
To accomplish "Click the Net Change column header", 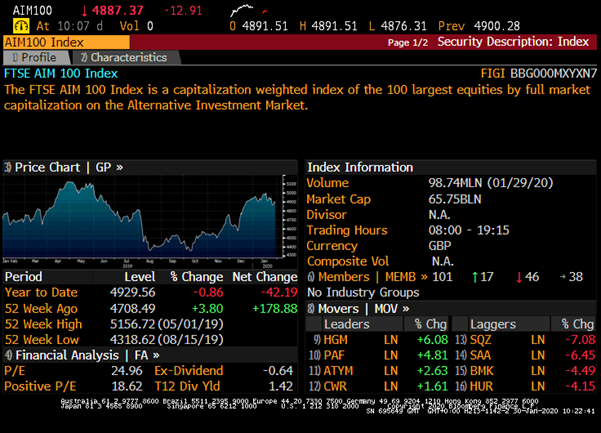I will pos(264,277).
